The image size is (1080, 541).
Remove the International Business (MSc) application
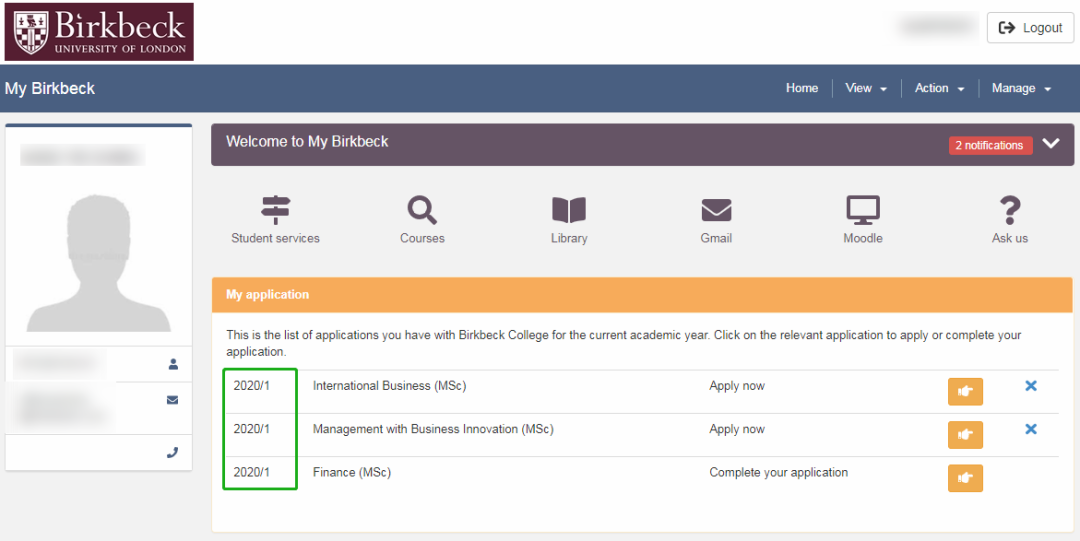[x=1031, y=386]
